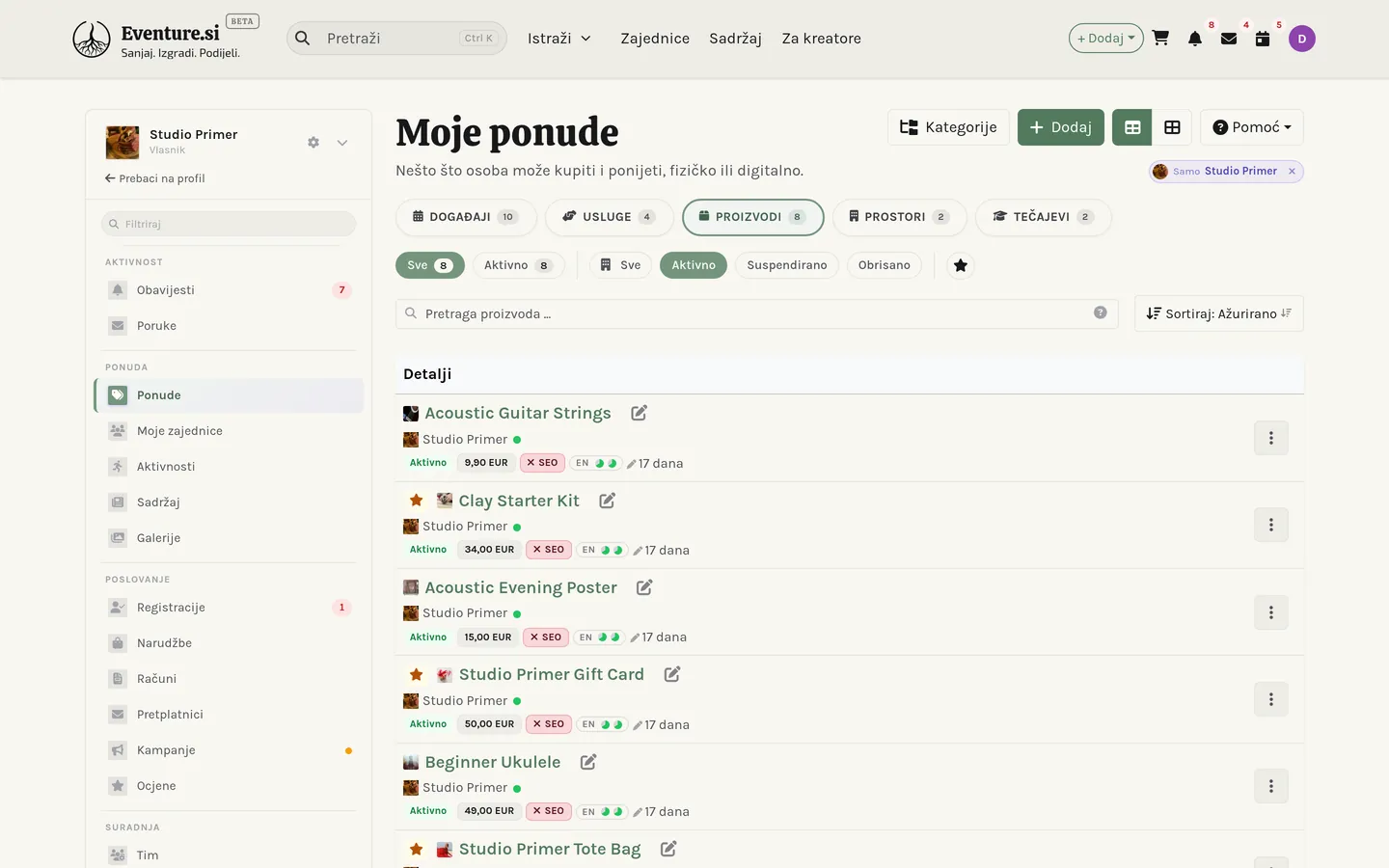Image resolution: width=1389 pixels, height=868 pixels.
Task: Open the shopping cart icon
Action: tap(1160, 39)
